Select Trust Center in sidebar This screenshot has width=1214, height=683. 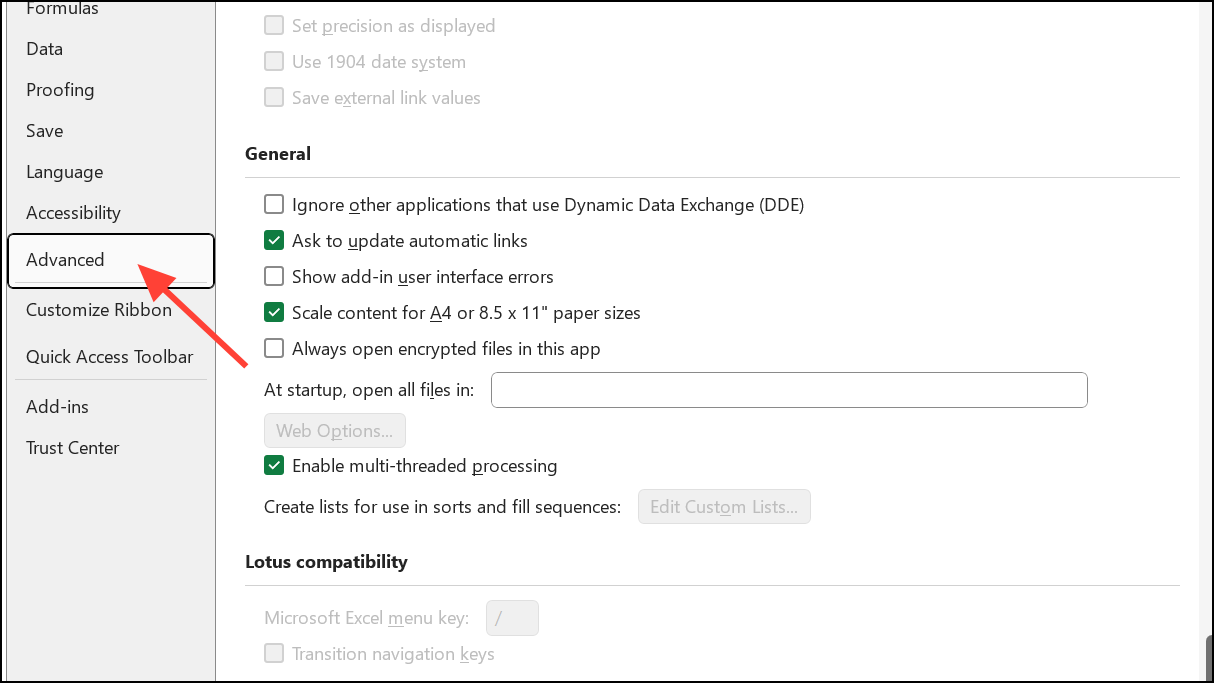pos(72,448)
